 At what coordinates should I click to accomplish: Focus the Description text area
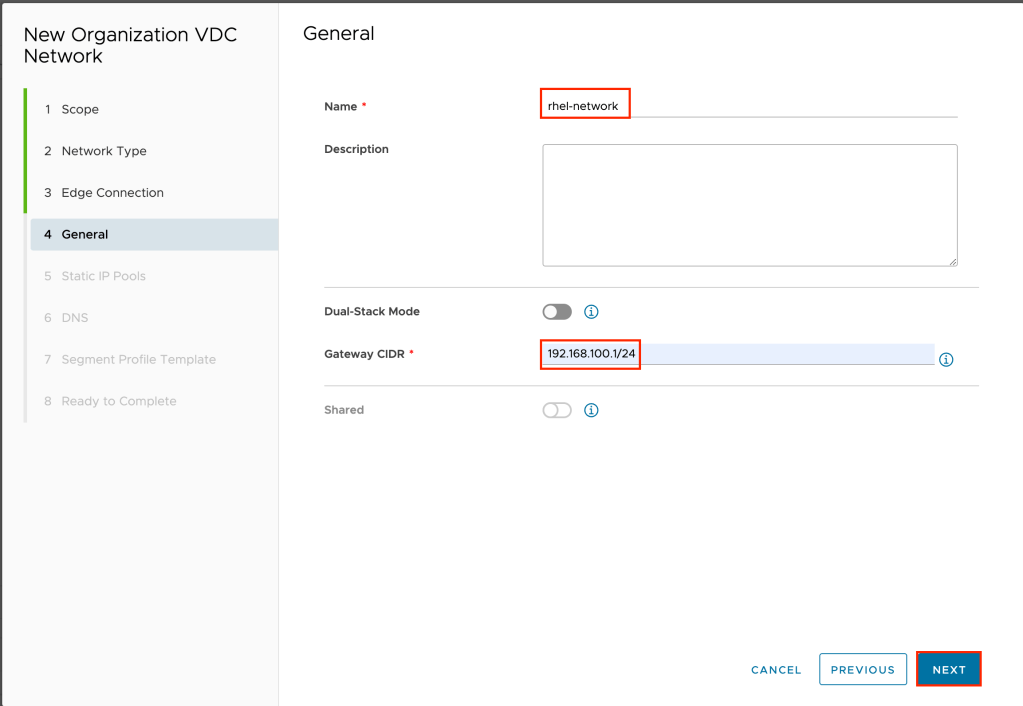749,205
